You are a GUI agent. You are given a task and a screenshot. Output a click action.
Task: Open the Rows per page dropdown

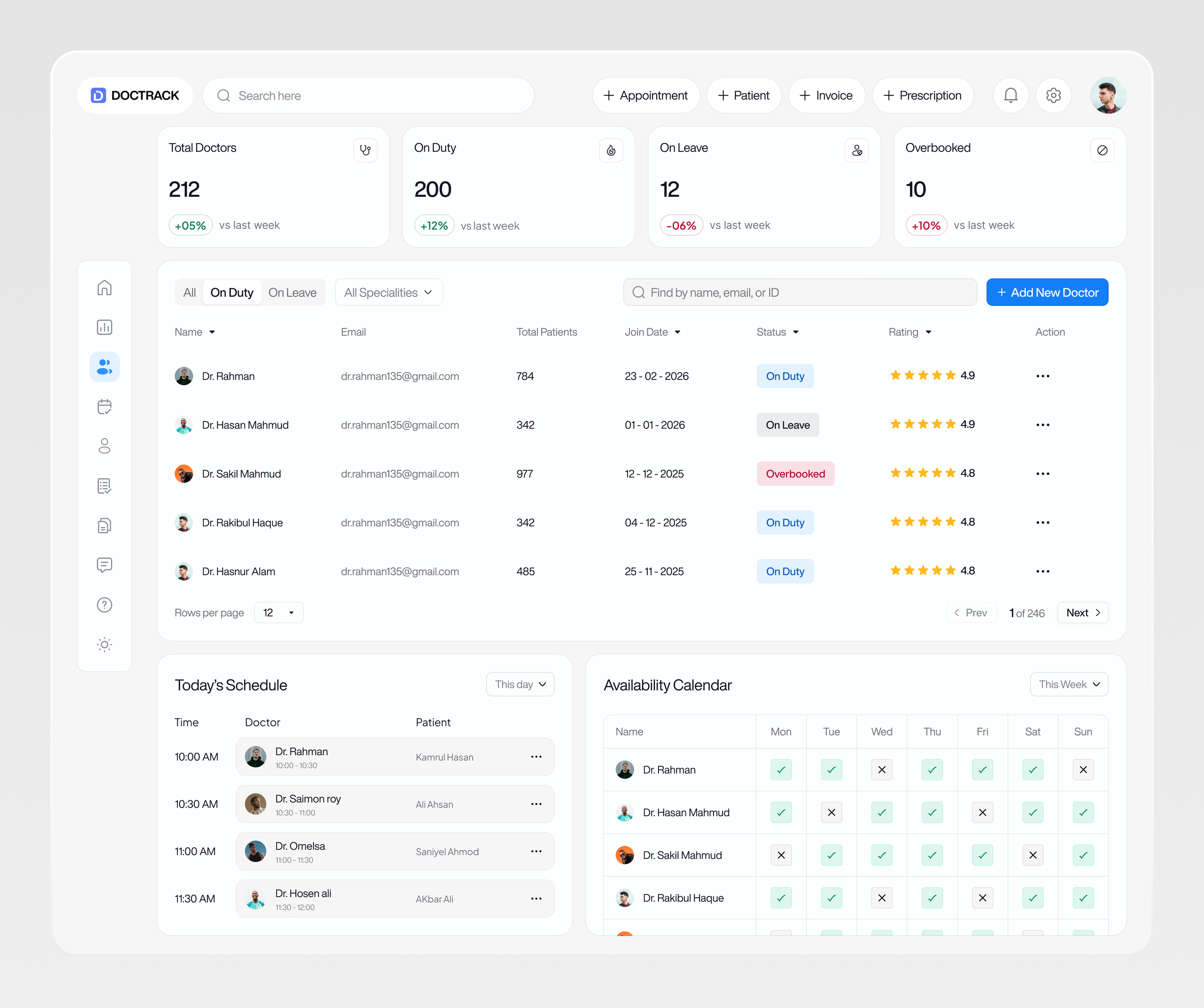tap(278, 612)
